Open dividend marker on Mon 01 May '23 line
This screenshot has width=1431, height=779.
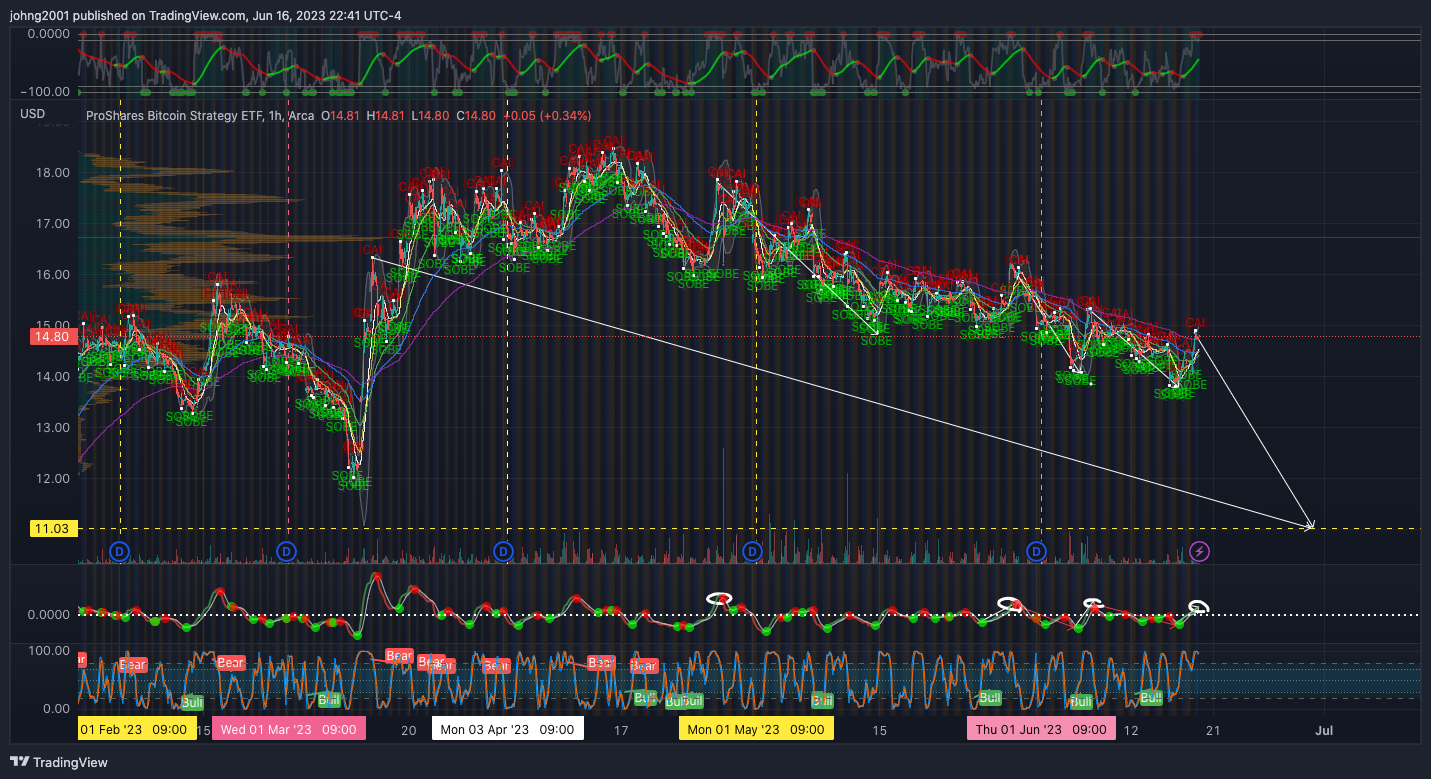752,551
